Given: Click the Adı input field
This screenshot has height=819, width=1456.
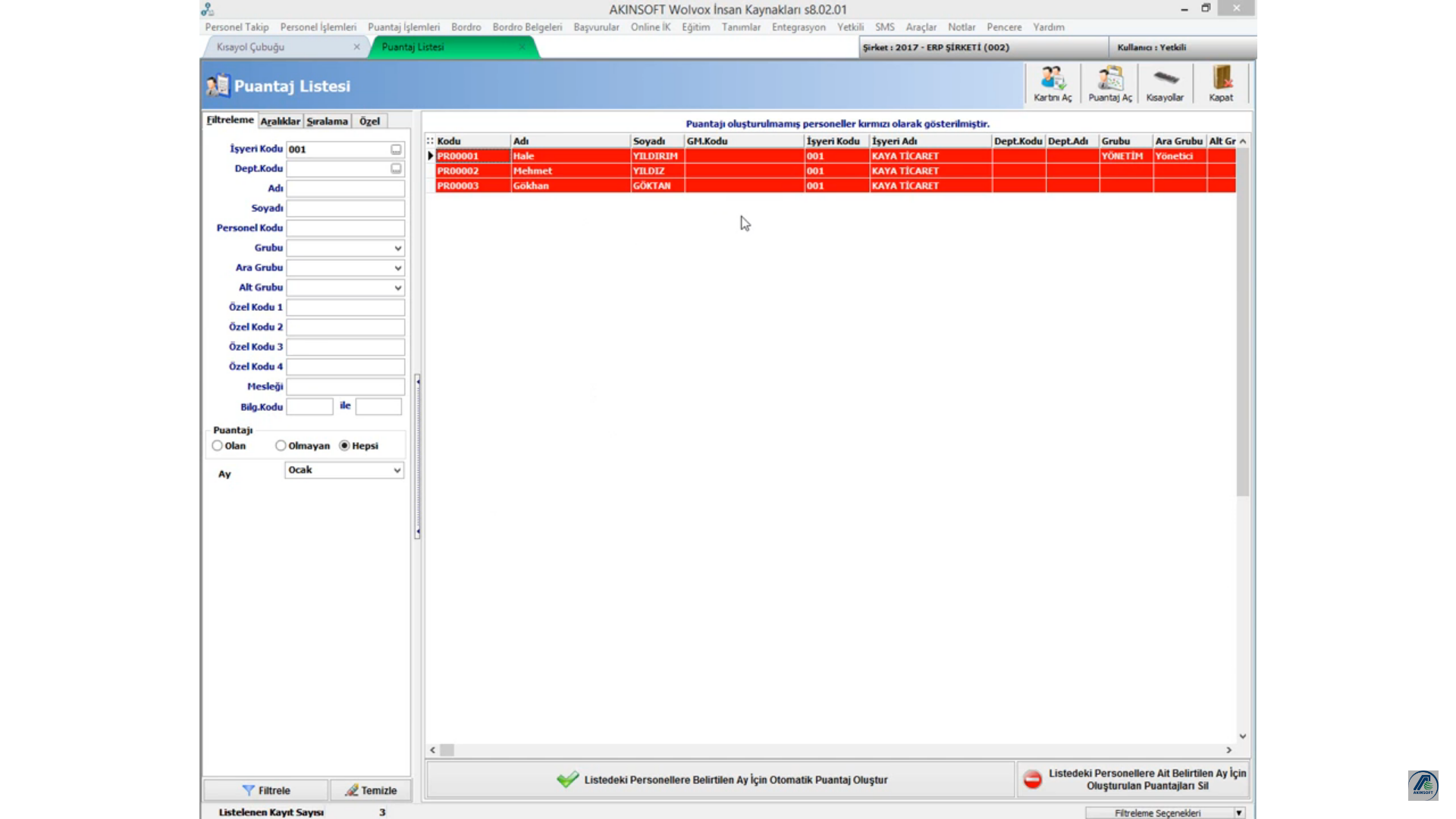Looking at the screenshot, I should pyautogui.click(x=345, y=189).
